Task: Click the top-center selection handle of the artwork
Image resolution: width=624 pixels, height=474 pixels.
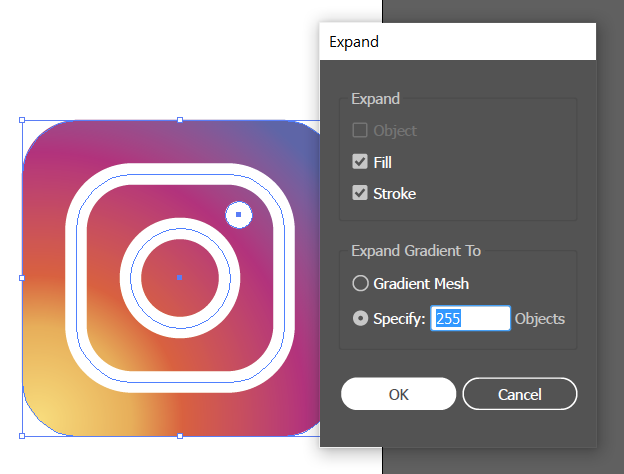Action: tap(180, 120)
